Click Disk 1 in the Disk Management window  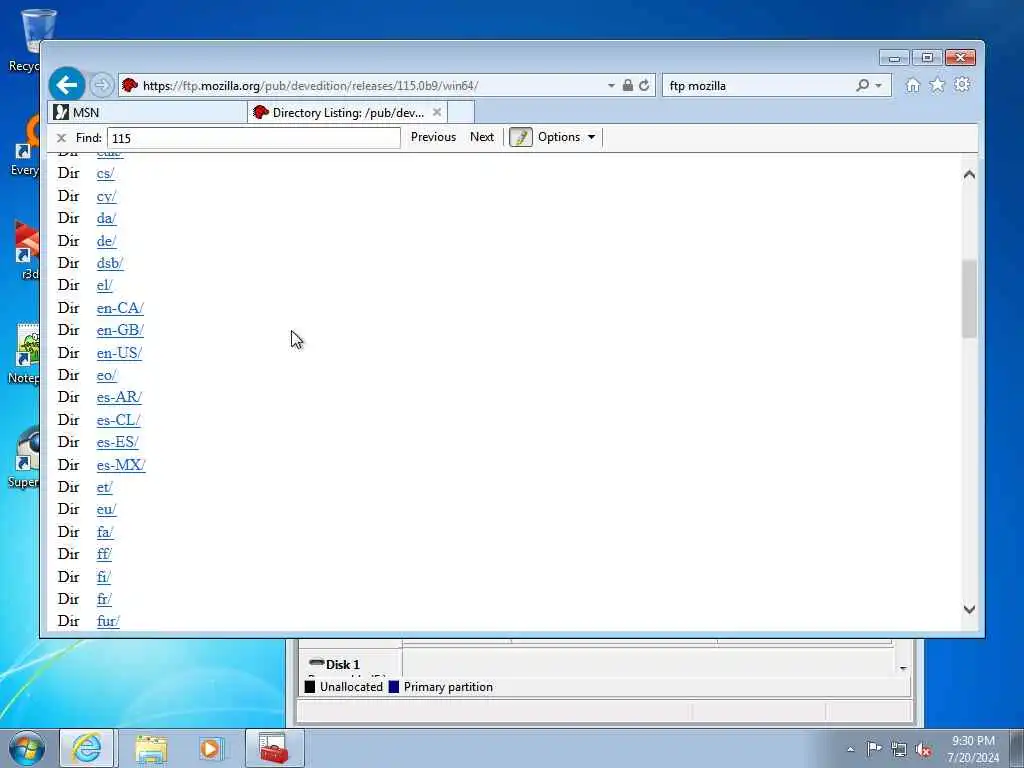[x=342, y=664]
